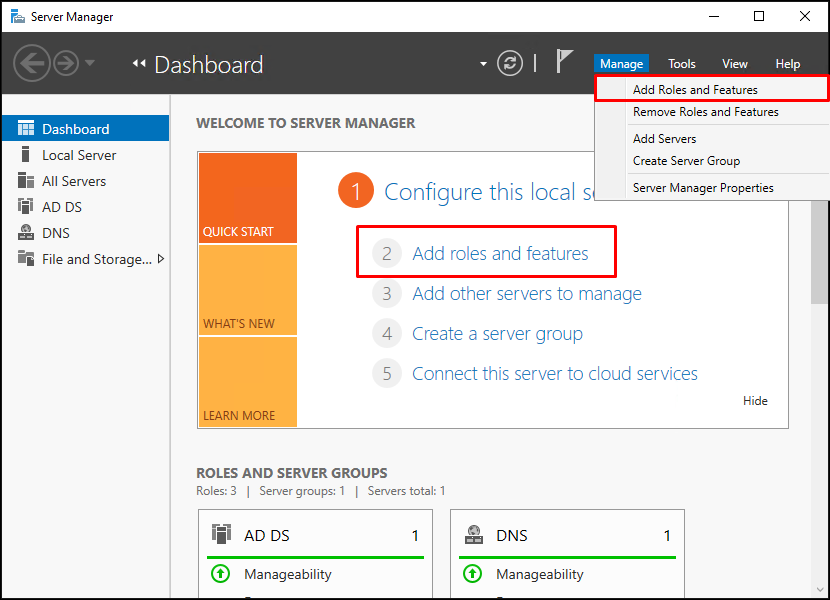The height and width of the screenshot is (600, 830).
Task: Open the AD DS role page in the sidebar
Action: coord(86,207)
